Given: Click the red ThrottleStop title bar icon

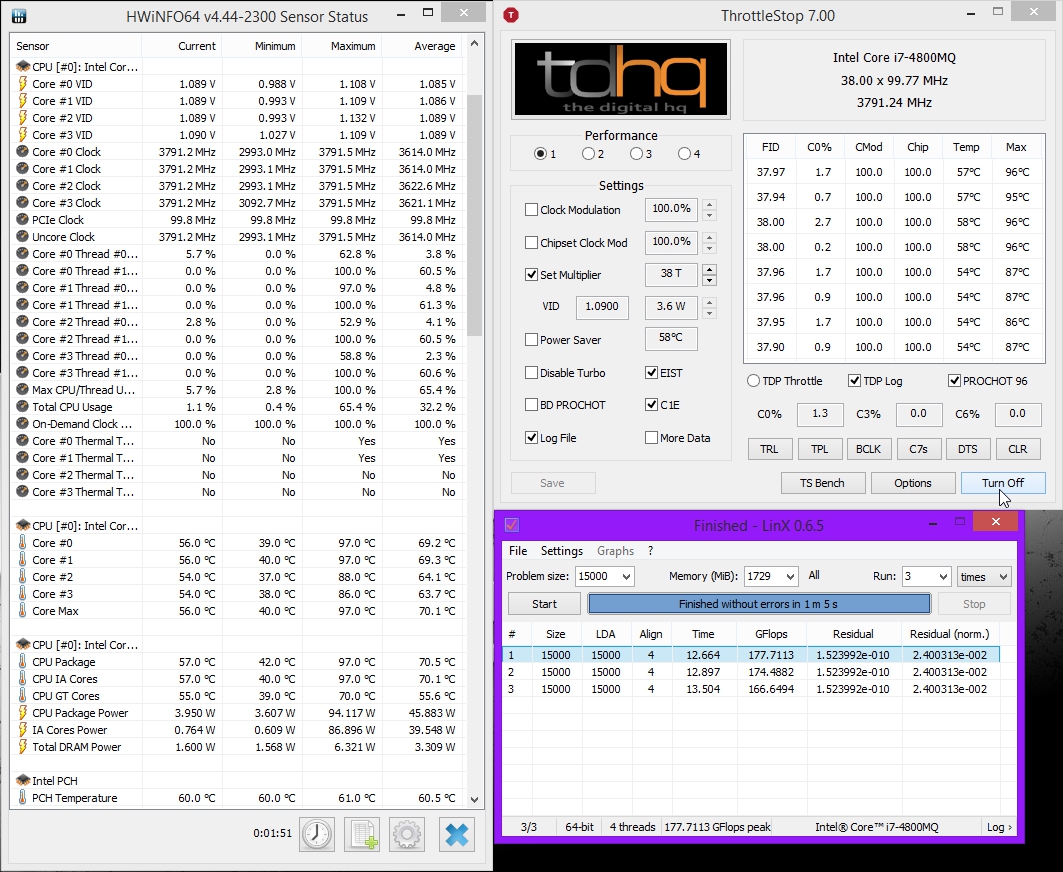Looking at the screenshot, I should tap(511, 15).
